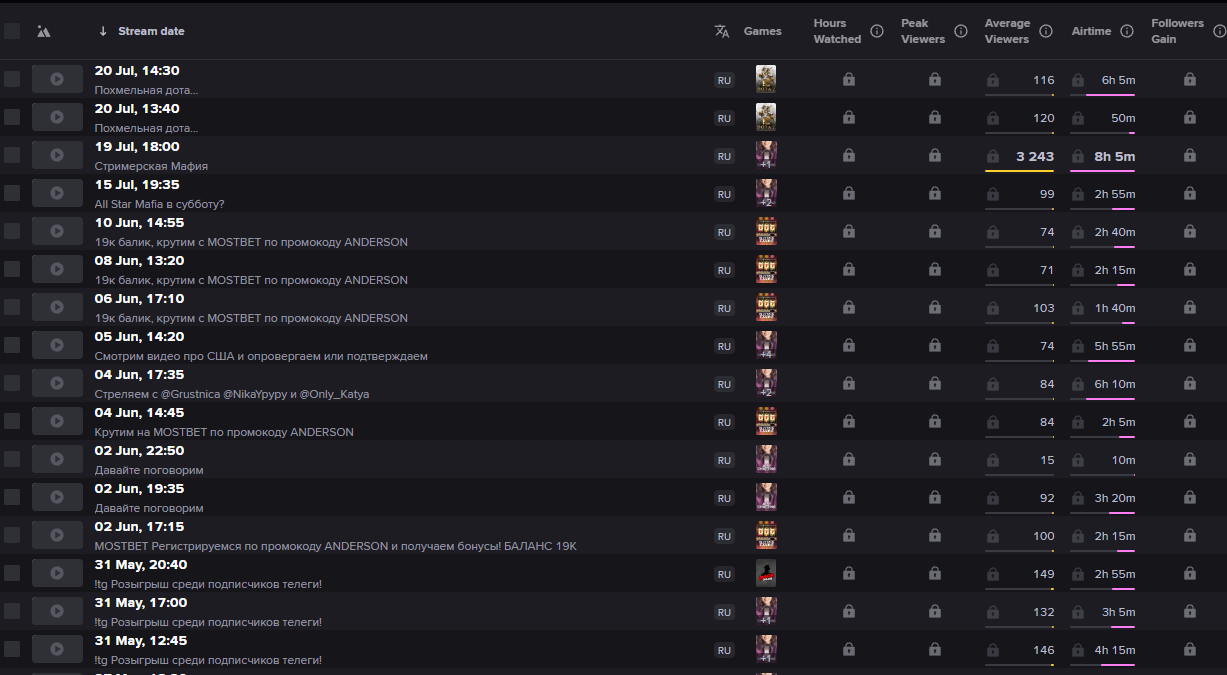This screenshot has width=1227, height=675.
Task: Open the Стримерская Мафия stream entry
Action: pyautogui.click(x=151, y=166)
